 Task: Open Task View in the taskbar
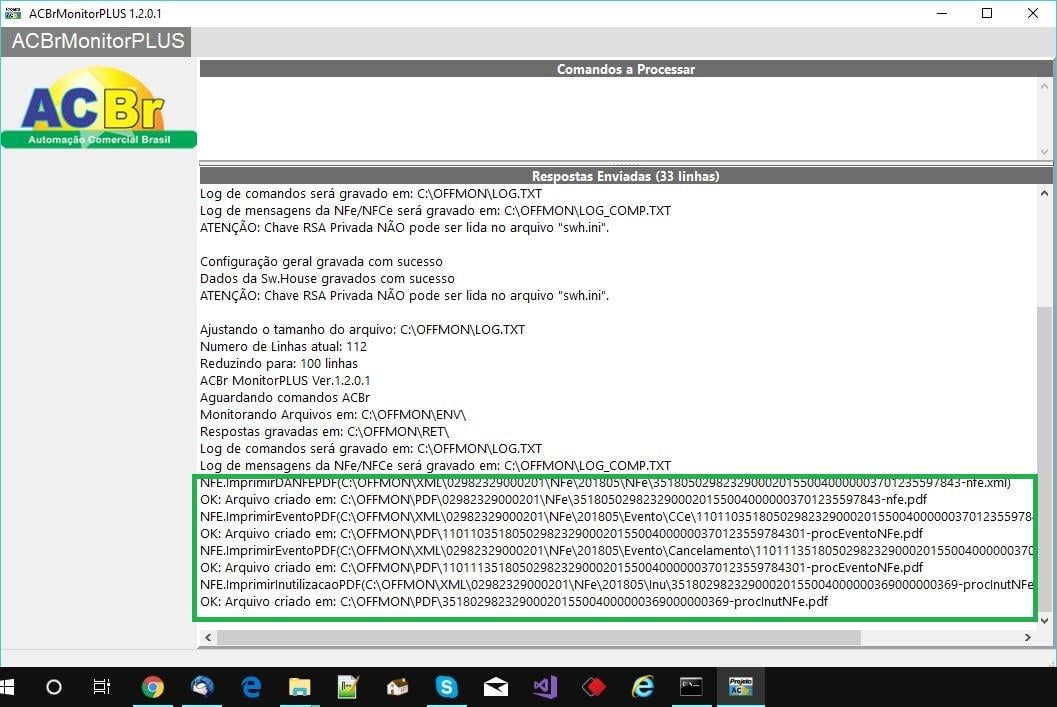(101, 687)
